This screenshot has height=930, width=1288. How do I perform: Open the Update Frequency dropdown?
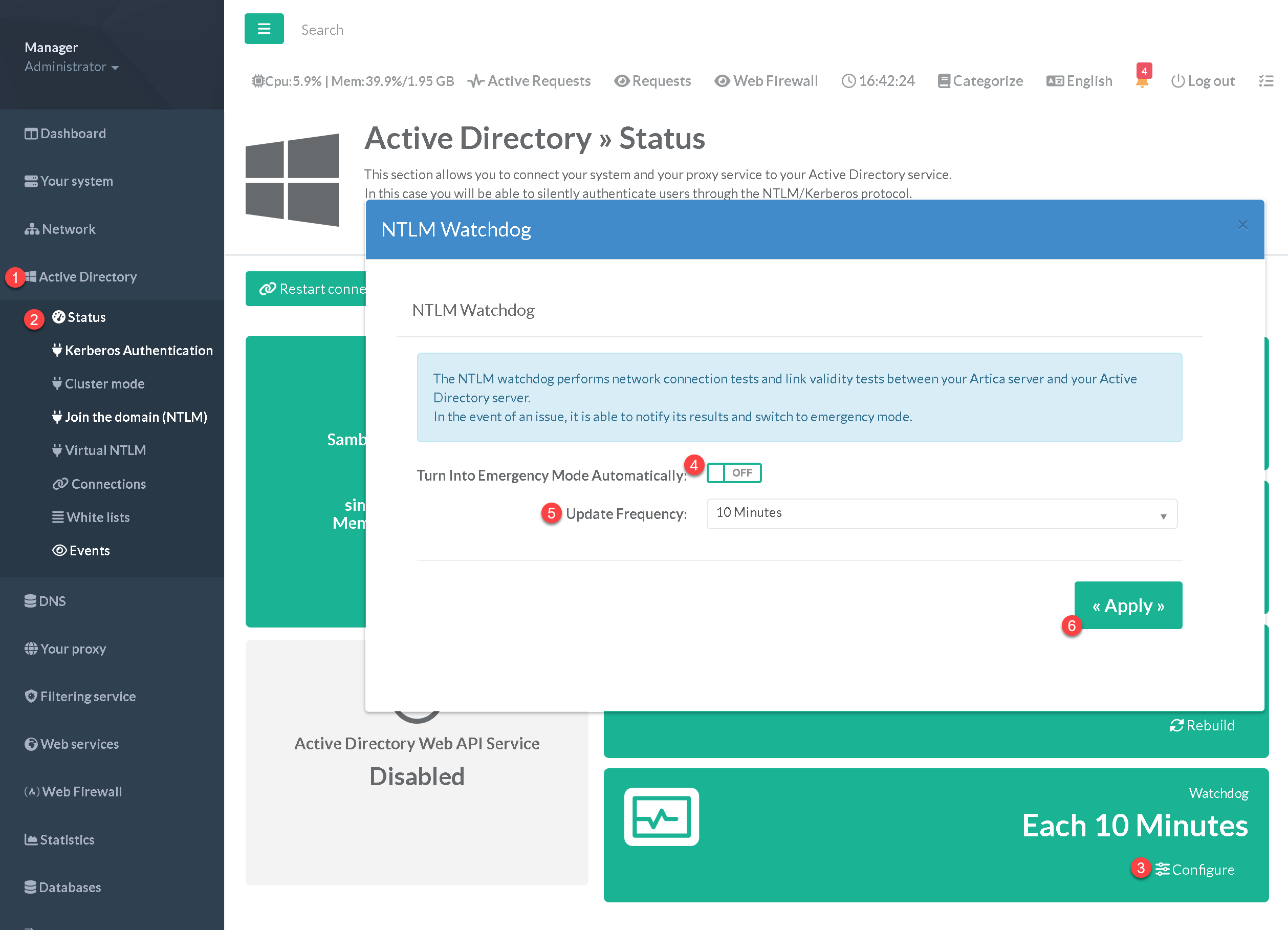[x=941, y=513]
